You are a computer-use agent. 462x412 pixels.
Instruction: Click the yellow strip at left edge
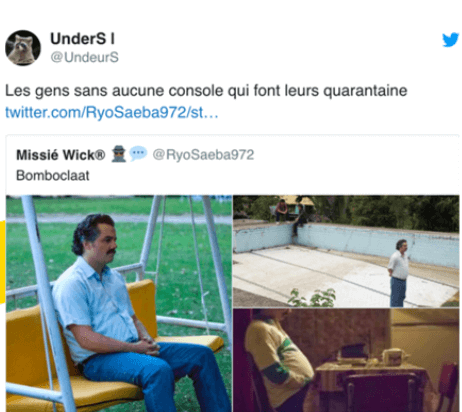[x=2, y=262]
